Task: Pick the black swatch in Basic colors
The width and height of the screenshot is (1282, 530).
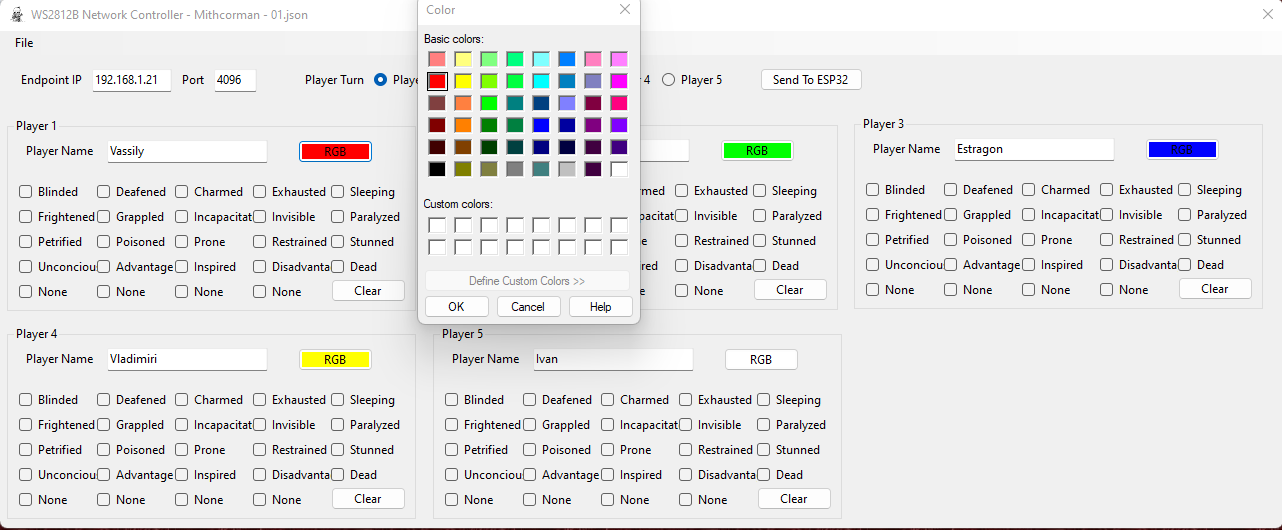Action: [x=437, y=169]
